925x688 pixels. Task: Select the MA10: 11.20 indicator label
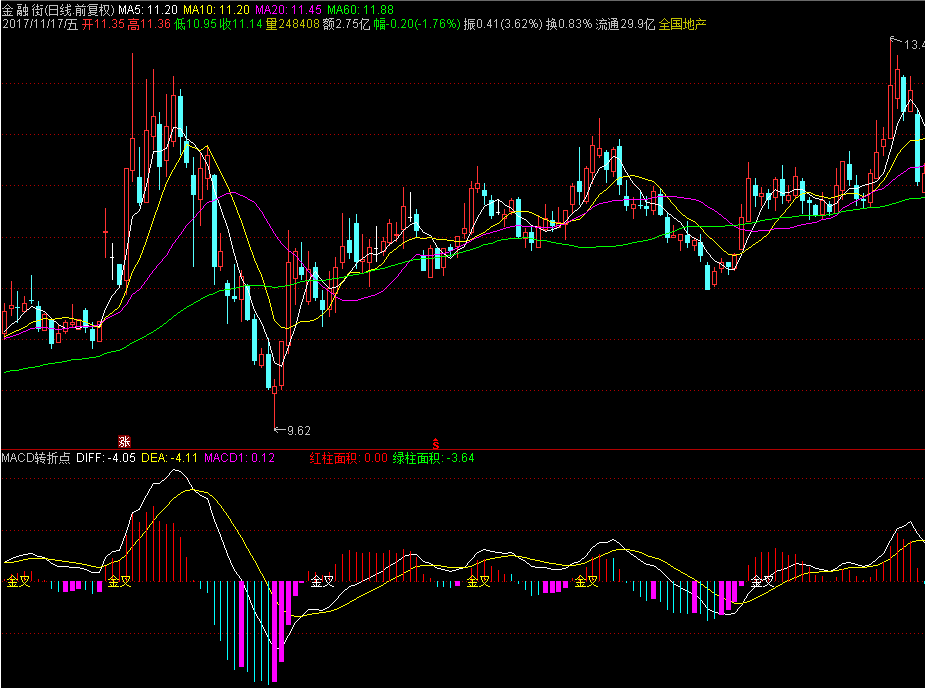[x=216, y=9]
